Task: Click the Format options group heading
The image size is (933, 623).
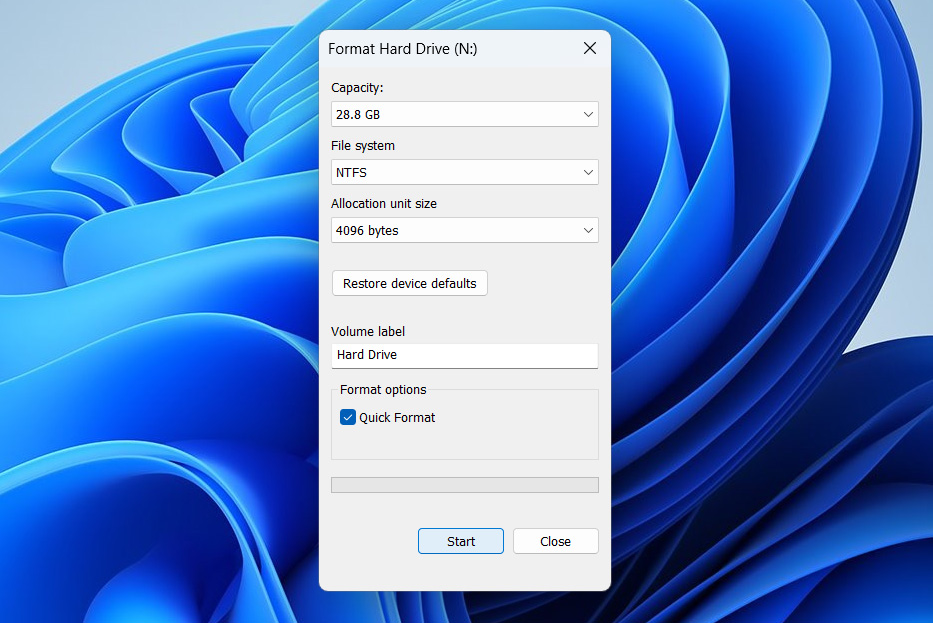Action: [x=383, y=390]
